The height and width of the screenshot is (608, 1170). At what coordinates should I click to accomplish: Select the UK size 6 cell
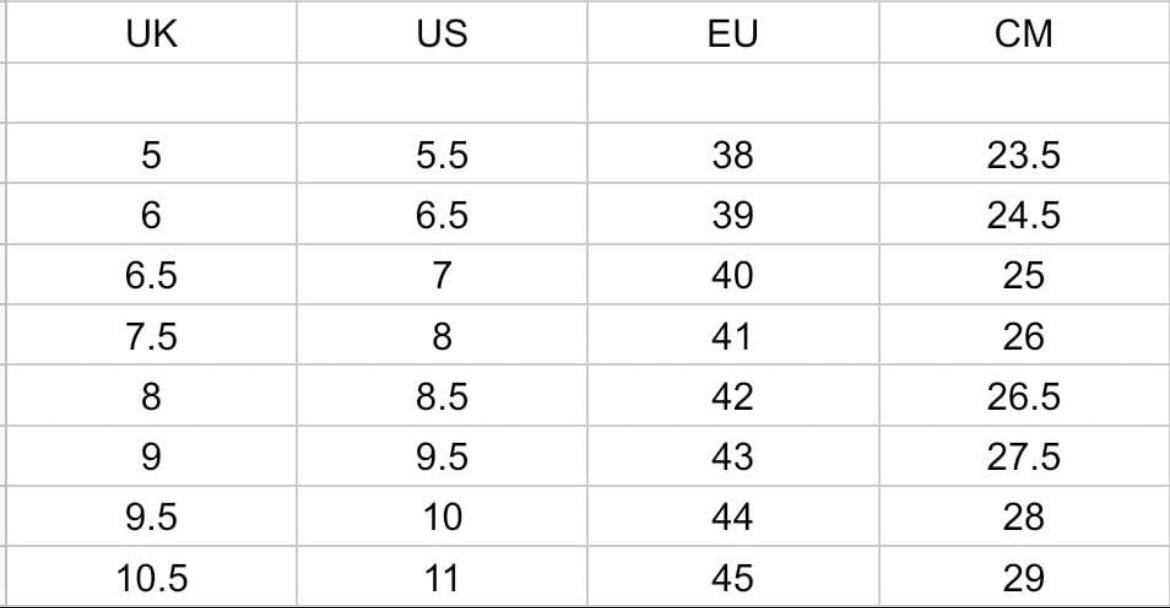coord(152,216)
